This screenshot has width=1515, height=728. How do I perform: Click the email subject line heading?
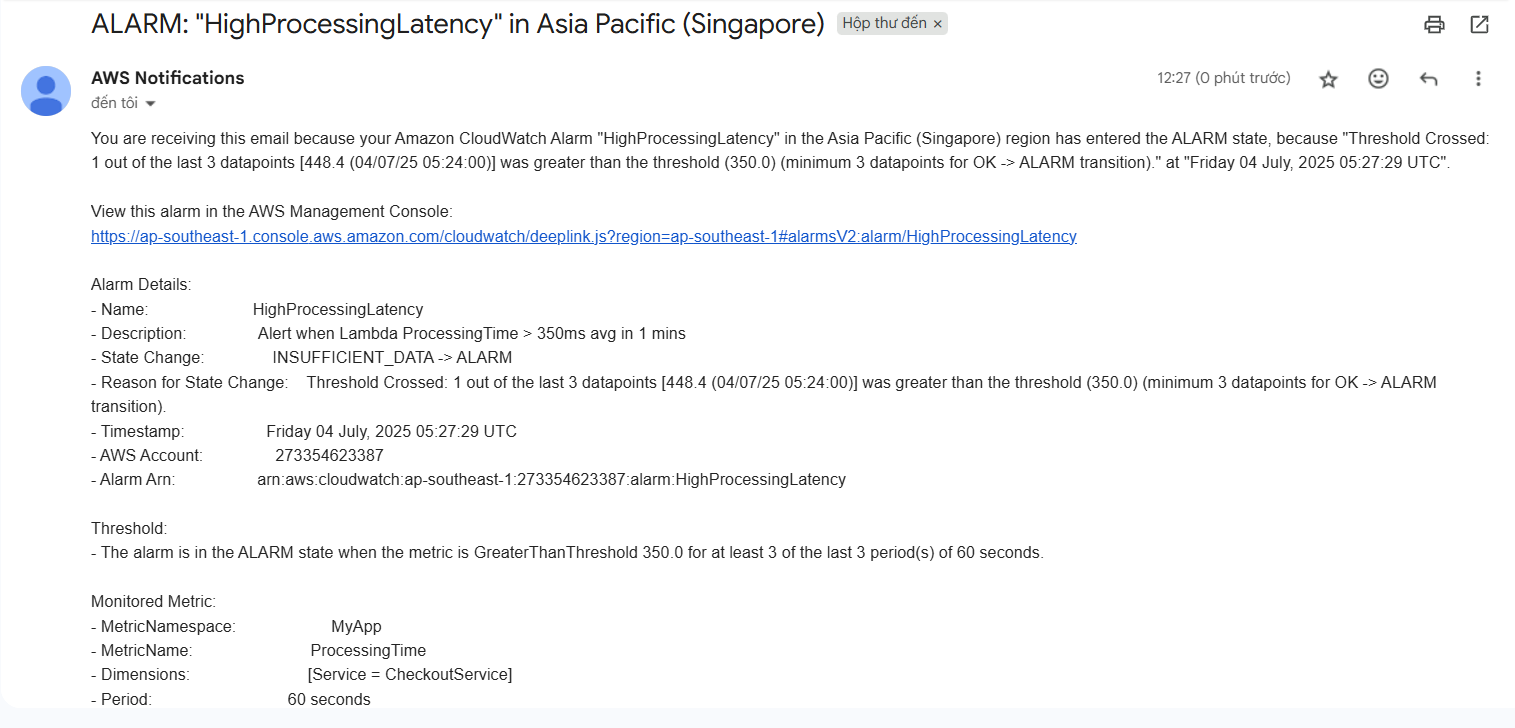click(457, 24)
